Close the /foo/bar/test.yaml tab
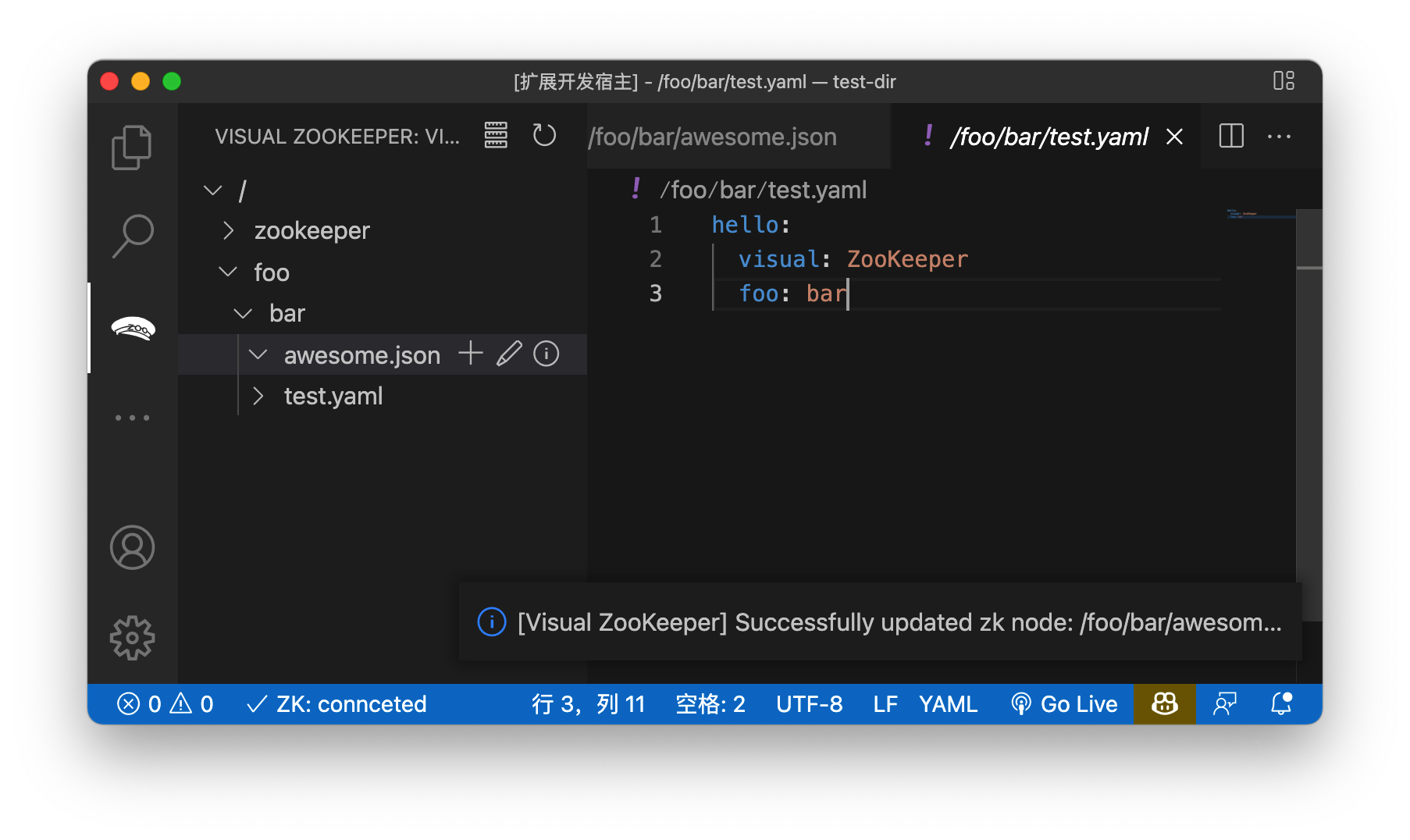 (x=1174, y=137)
